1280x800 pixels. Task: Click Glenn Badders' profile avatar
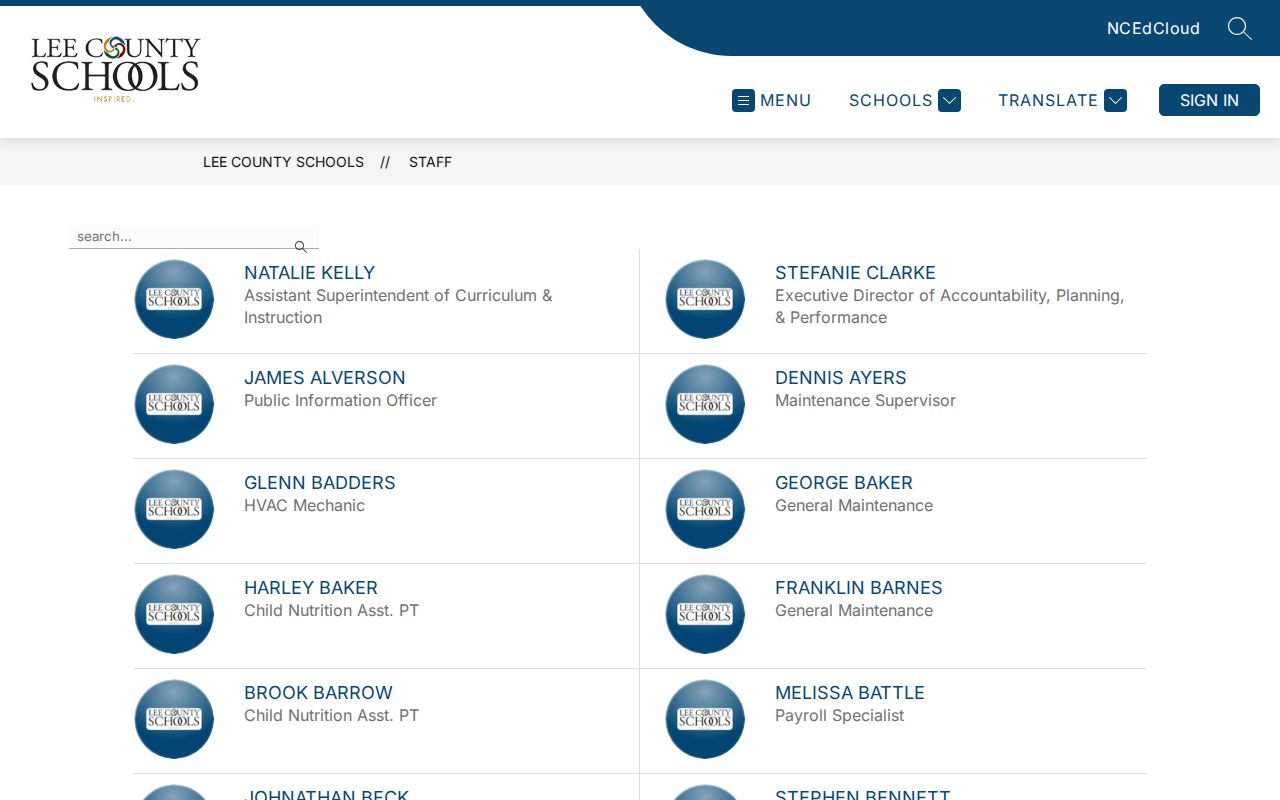point(174,509)
